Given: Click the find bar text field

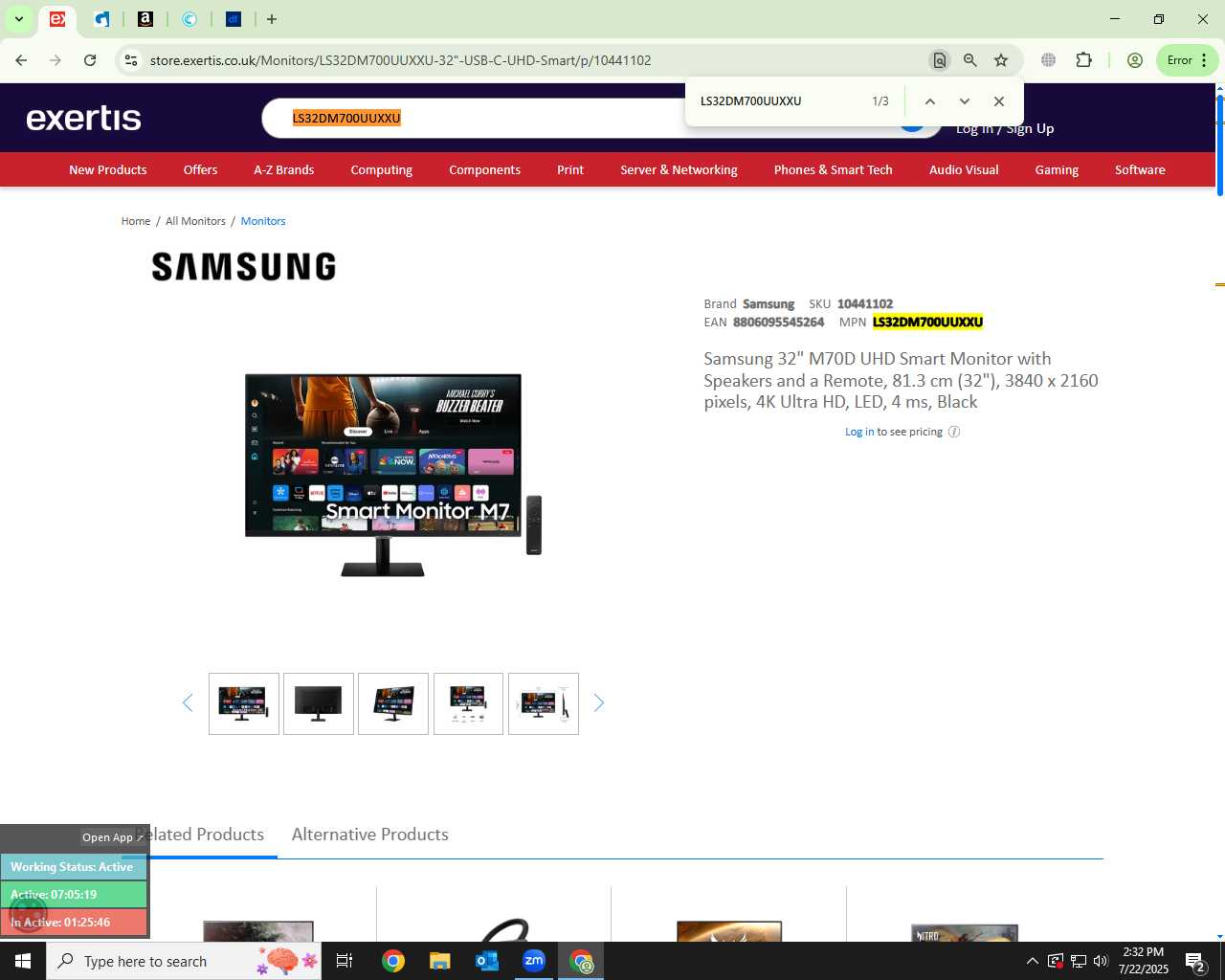Looking at the screenshot, I should coord(780,101).
